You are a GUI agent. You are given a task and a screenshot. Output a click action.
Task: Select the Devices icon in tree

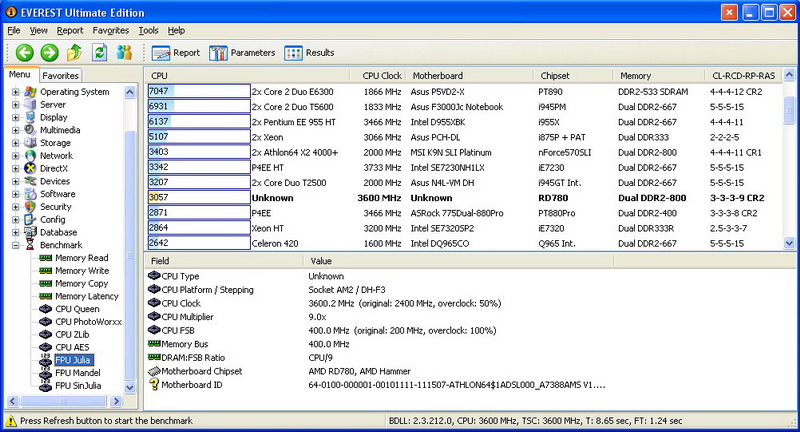click(x=31, y=181)
